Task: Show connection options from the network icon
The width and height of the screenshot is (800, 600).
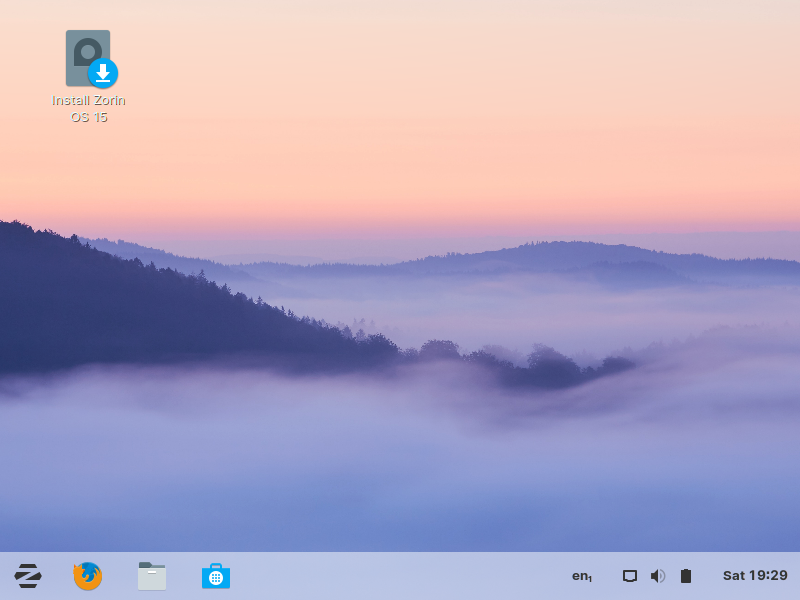Action: 630,576
